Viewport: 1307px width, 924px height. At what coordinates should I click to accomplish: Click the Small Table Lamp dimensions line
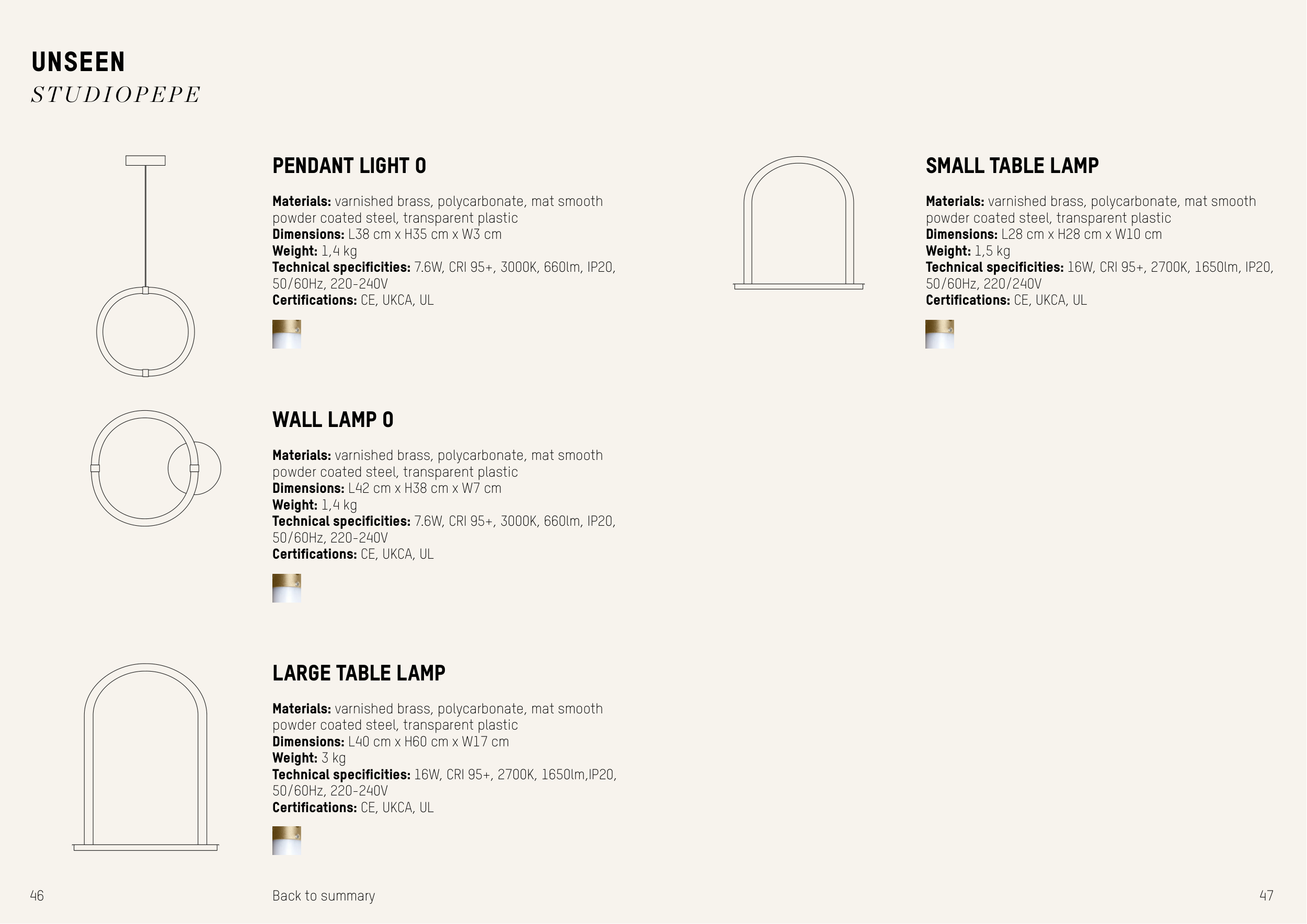pyautogui.click(x=1044, y=235)
